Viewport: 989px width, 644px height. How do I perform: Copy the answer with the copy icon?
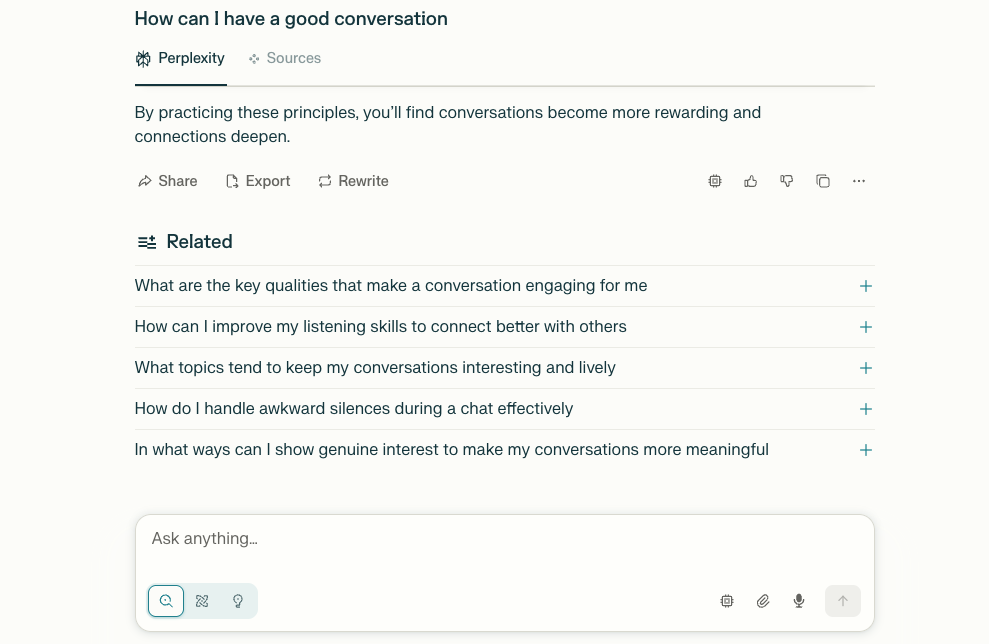point(823,181)
